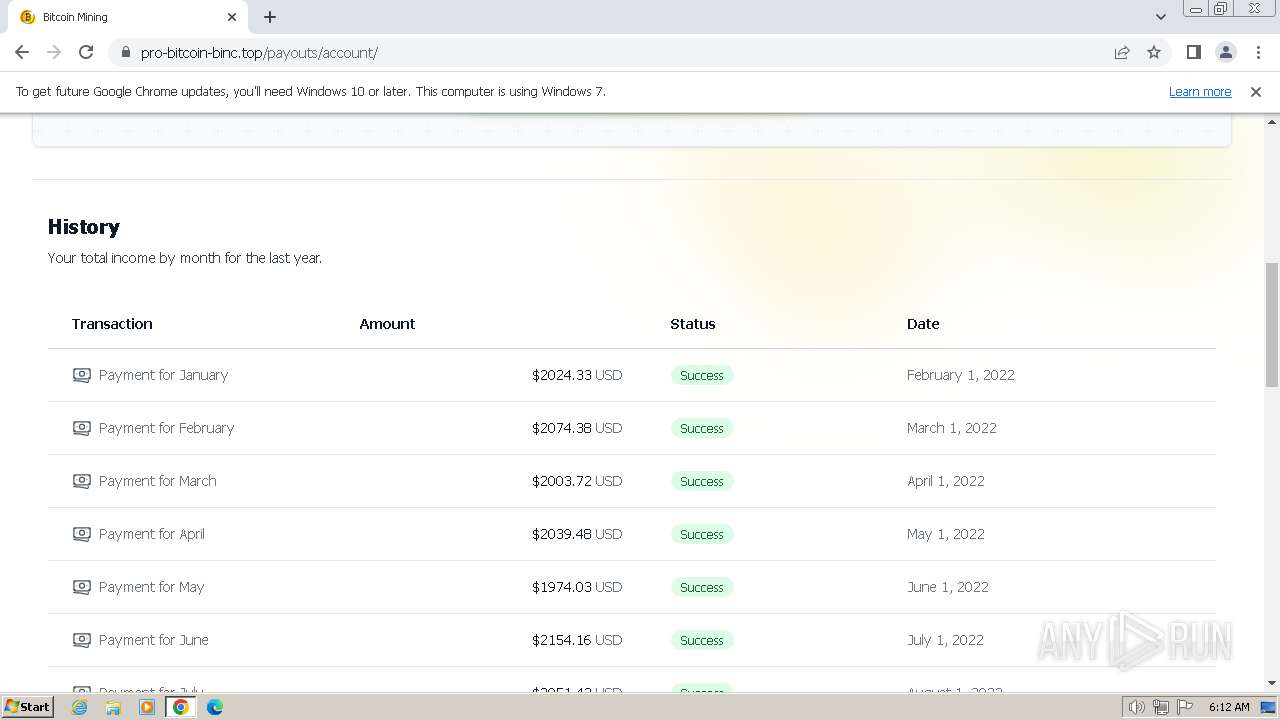Click the scrollbar down arrow
The width and height of the screenshot is (1280, 720).
tap(1272, 683)
